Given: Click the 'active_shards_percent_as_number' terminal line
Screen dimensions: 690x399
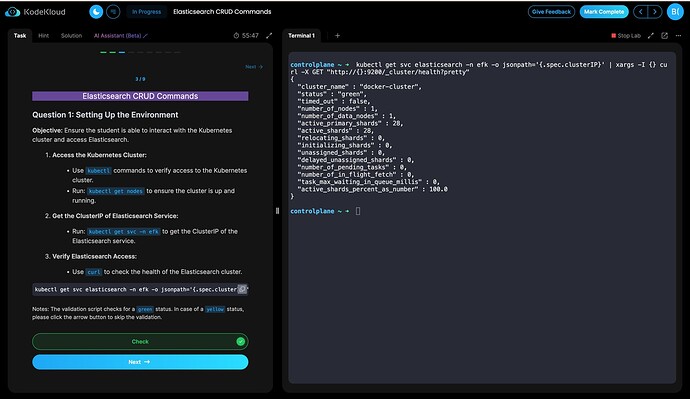Looking at the screenshot, I should click(x=372, y=189).
